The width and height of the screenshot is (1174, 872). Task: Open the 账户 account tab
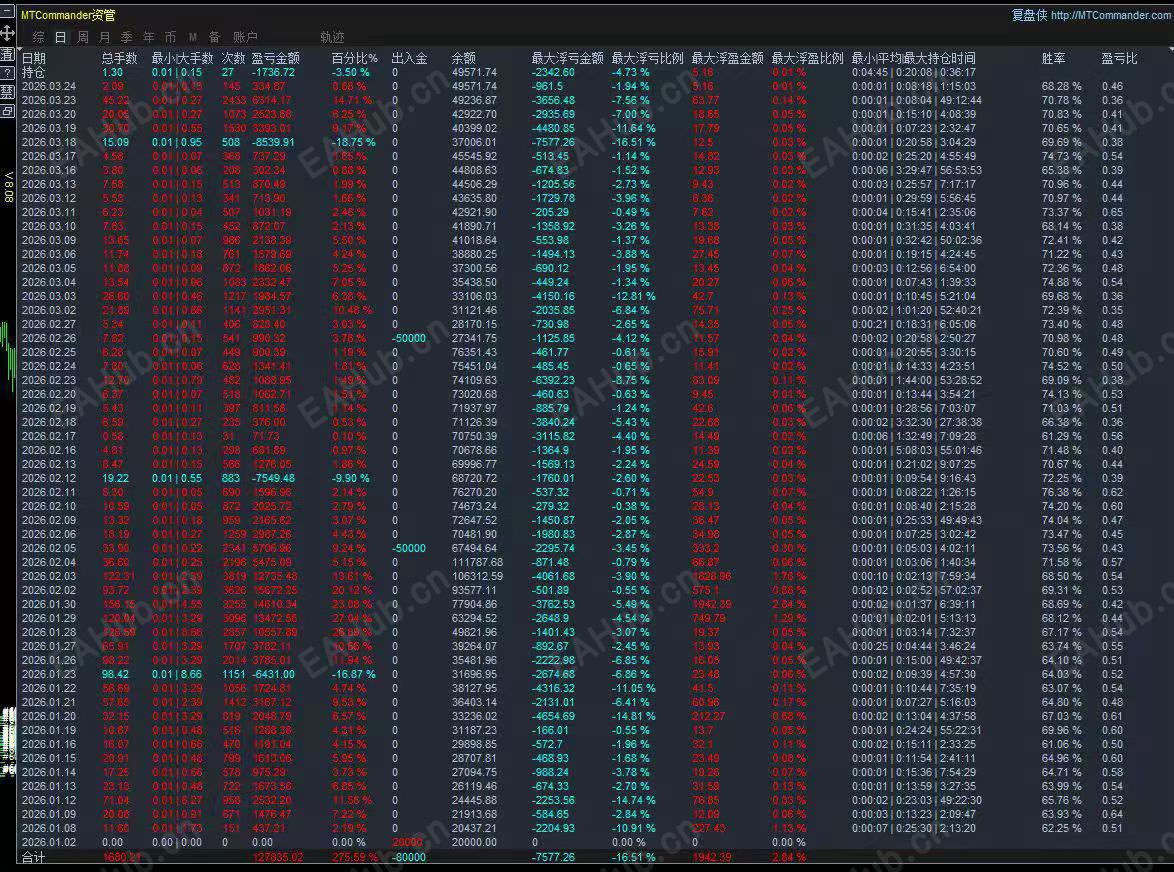coord(245,37)
